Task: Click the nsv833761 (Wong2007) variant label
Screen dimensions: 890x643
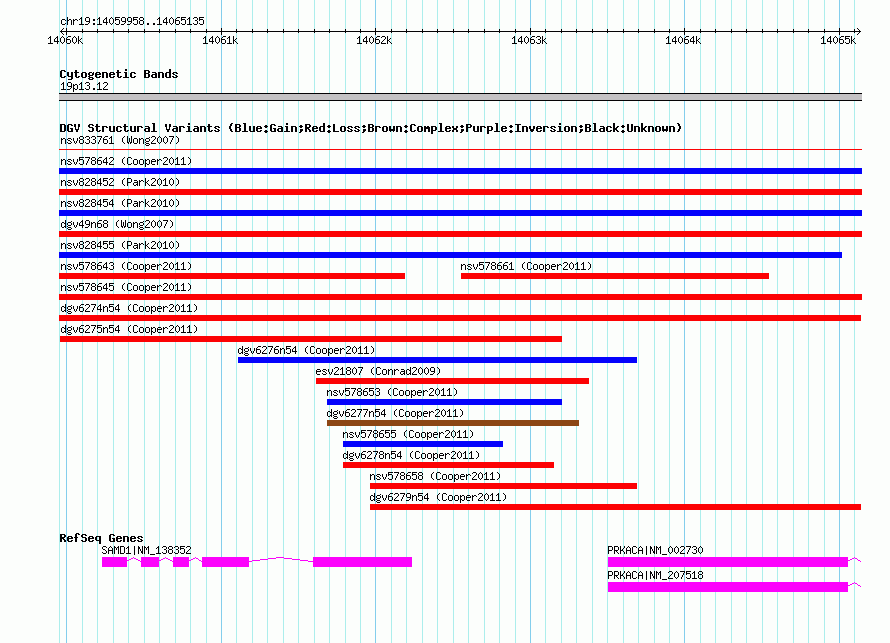Action: pos(120,140)
